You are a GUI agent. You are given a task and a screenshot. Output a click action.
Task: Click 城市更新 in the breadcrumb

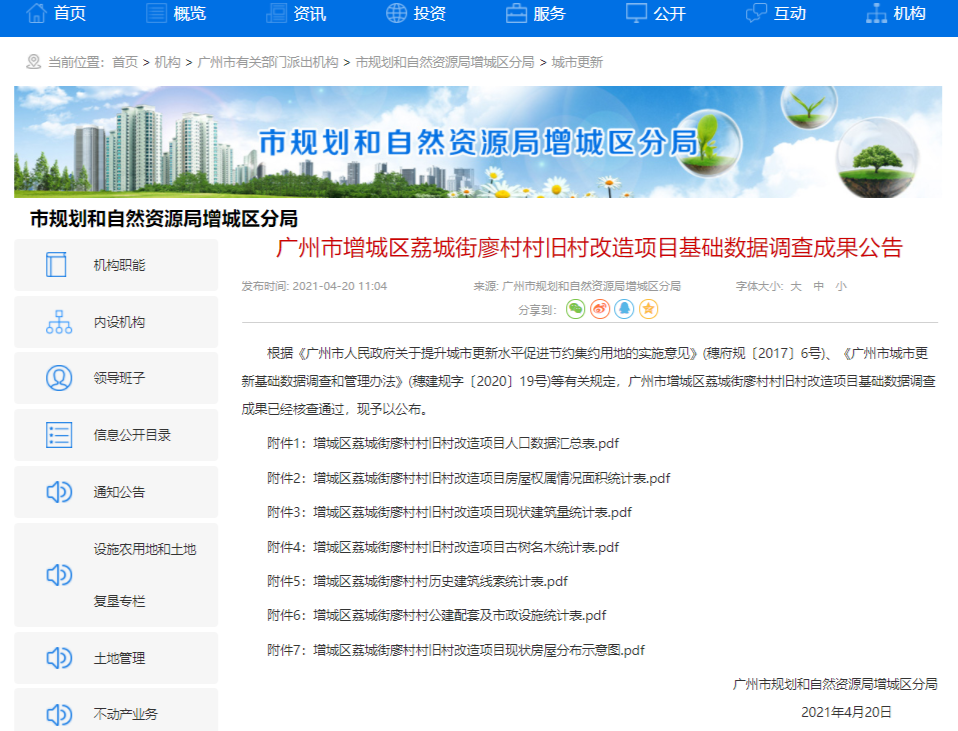(577, 62)
